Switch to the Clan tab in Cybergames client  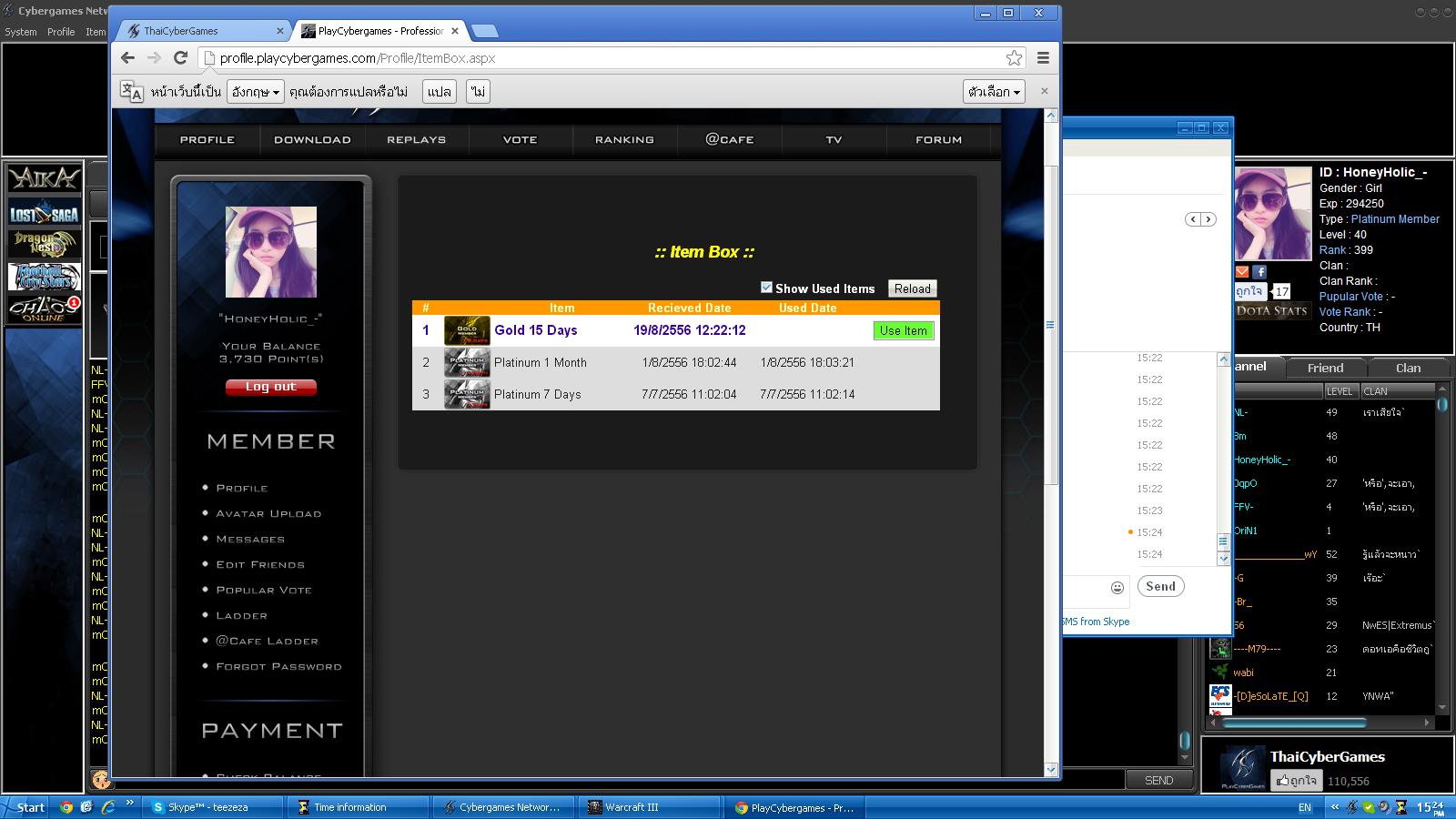click(x=1409, y=368)
